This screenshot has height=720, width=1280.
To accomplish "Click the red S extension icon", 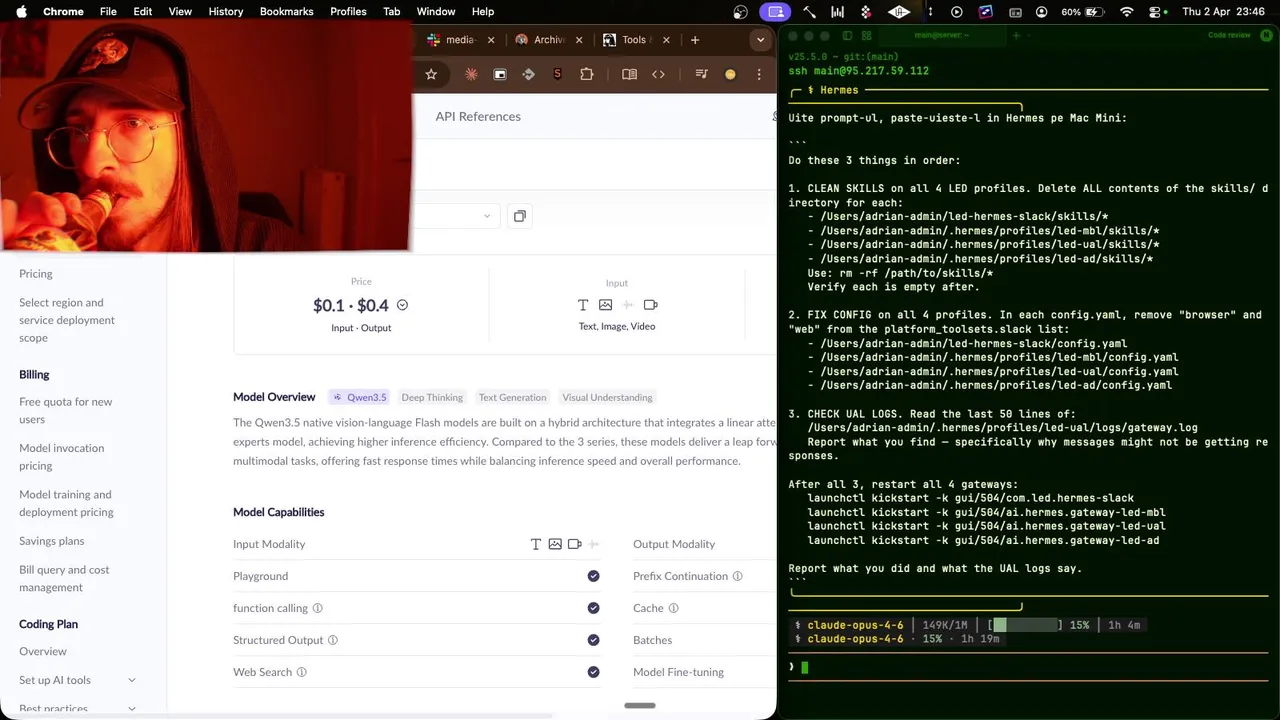I will (x=558, y=74).
